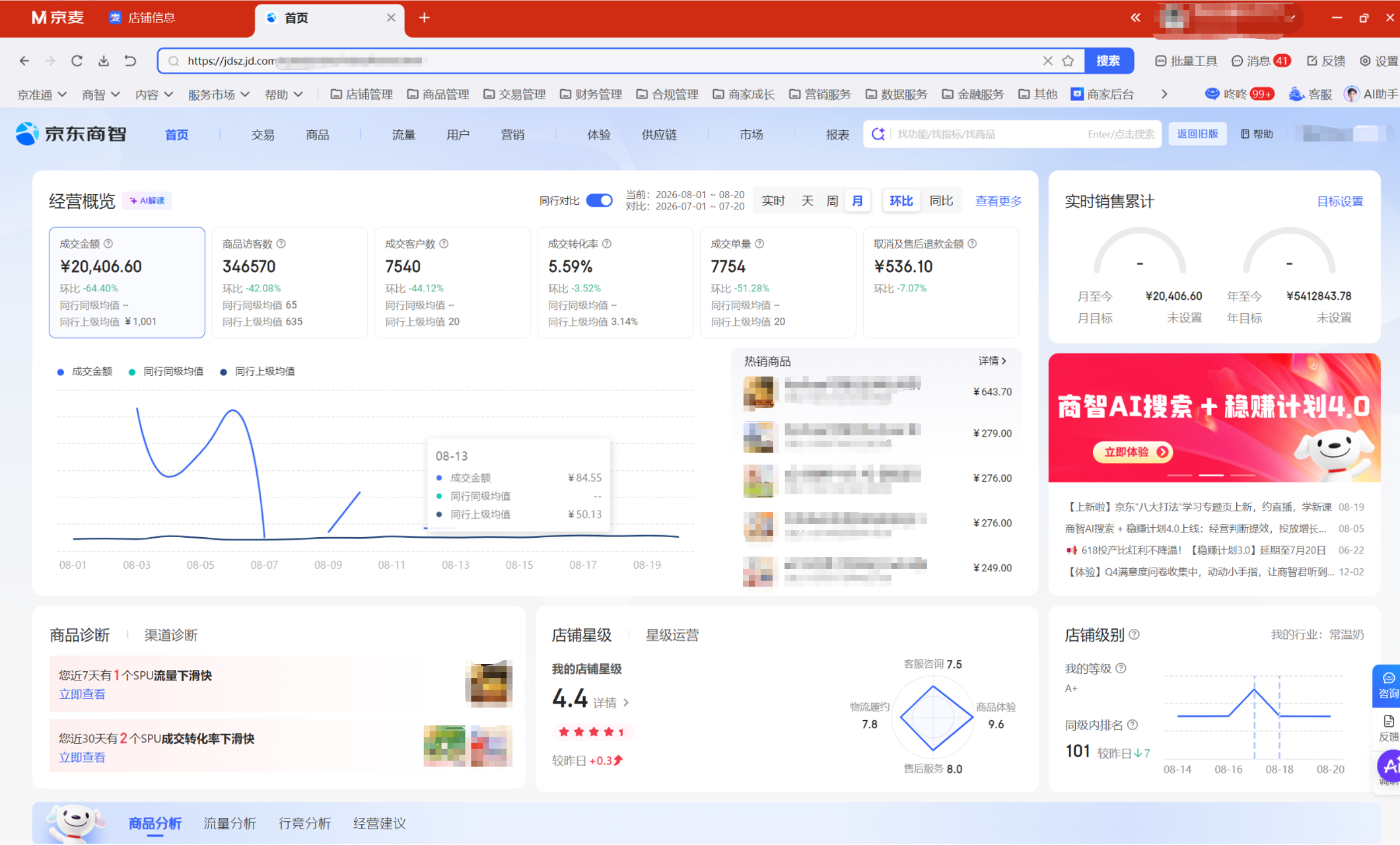Click 立即查看 under SPU流量下滑快
Viewport: 1400px width, 845px height.
tap(82, 694)
